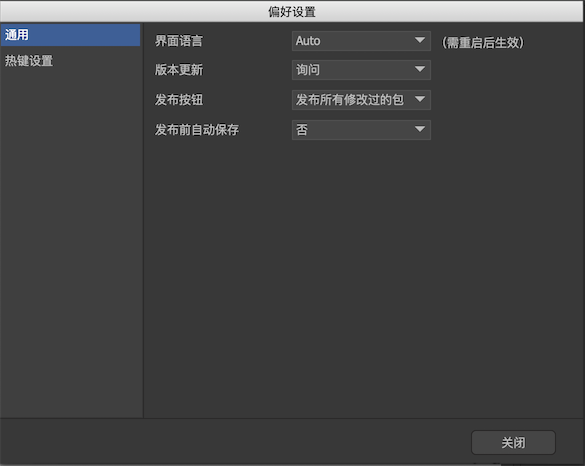Image resolution: width=585 pixels, height=466 pixels.
Task: Click the 发布按钮 label
Action: 179,100
